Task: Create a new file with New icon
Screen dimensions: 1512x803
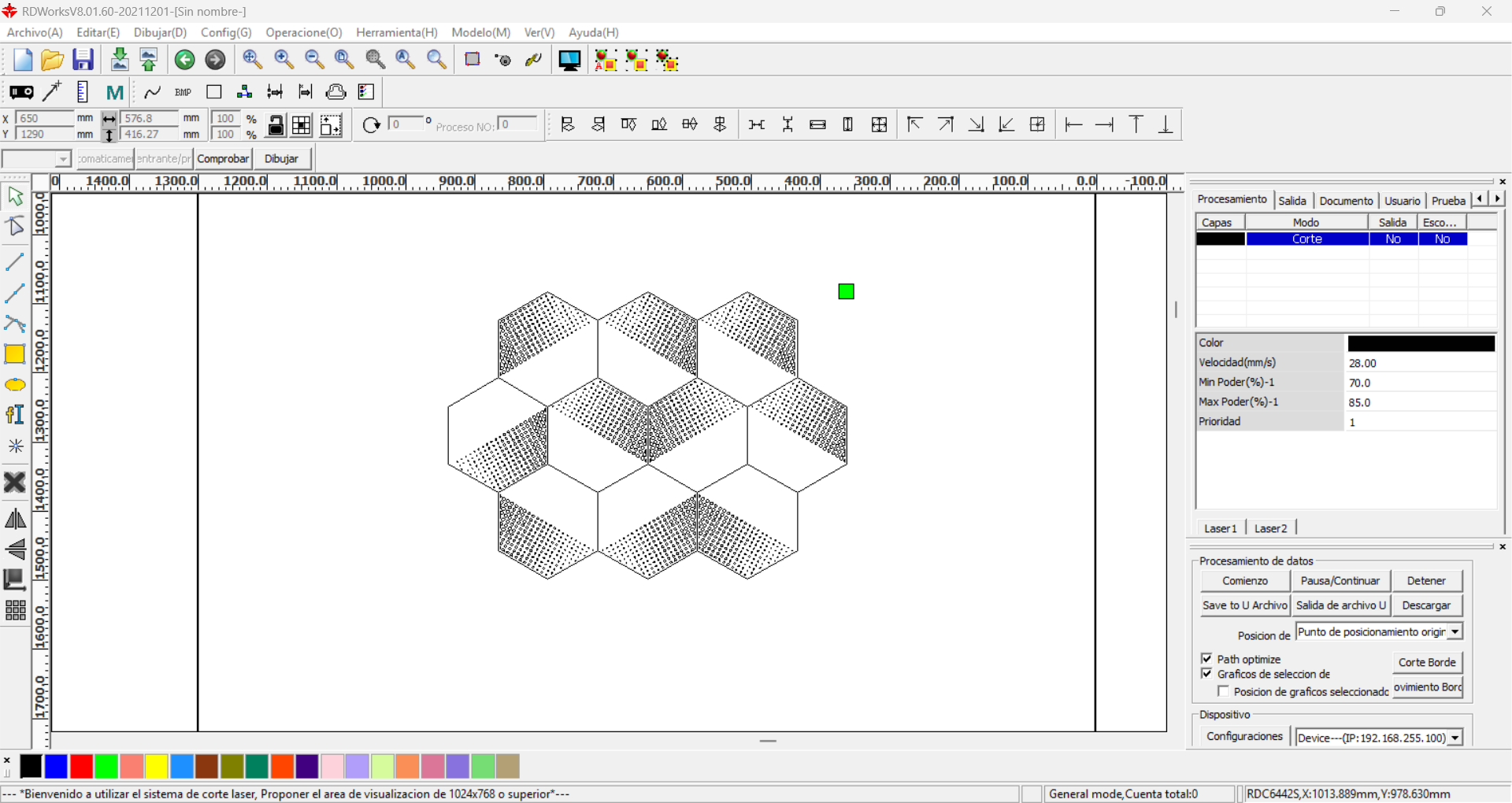Action: pos(22,60)
